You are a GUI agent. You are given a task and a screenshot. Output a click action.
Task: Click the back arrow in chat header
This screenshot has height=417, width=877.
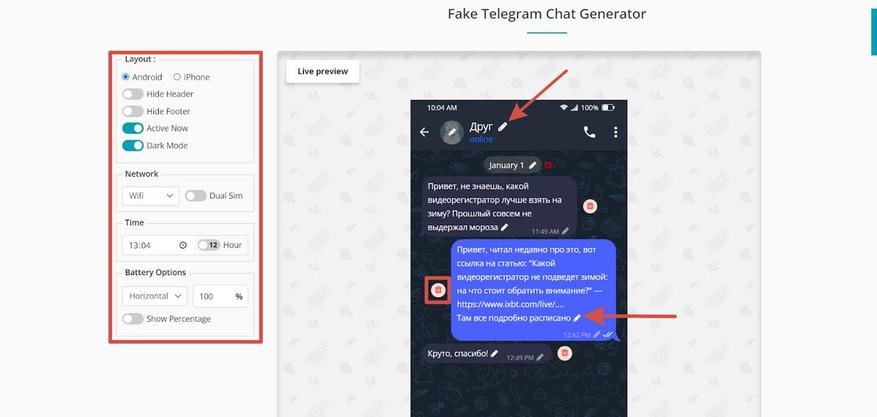click(x=425, y=132)
